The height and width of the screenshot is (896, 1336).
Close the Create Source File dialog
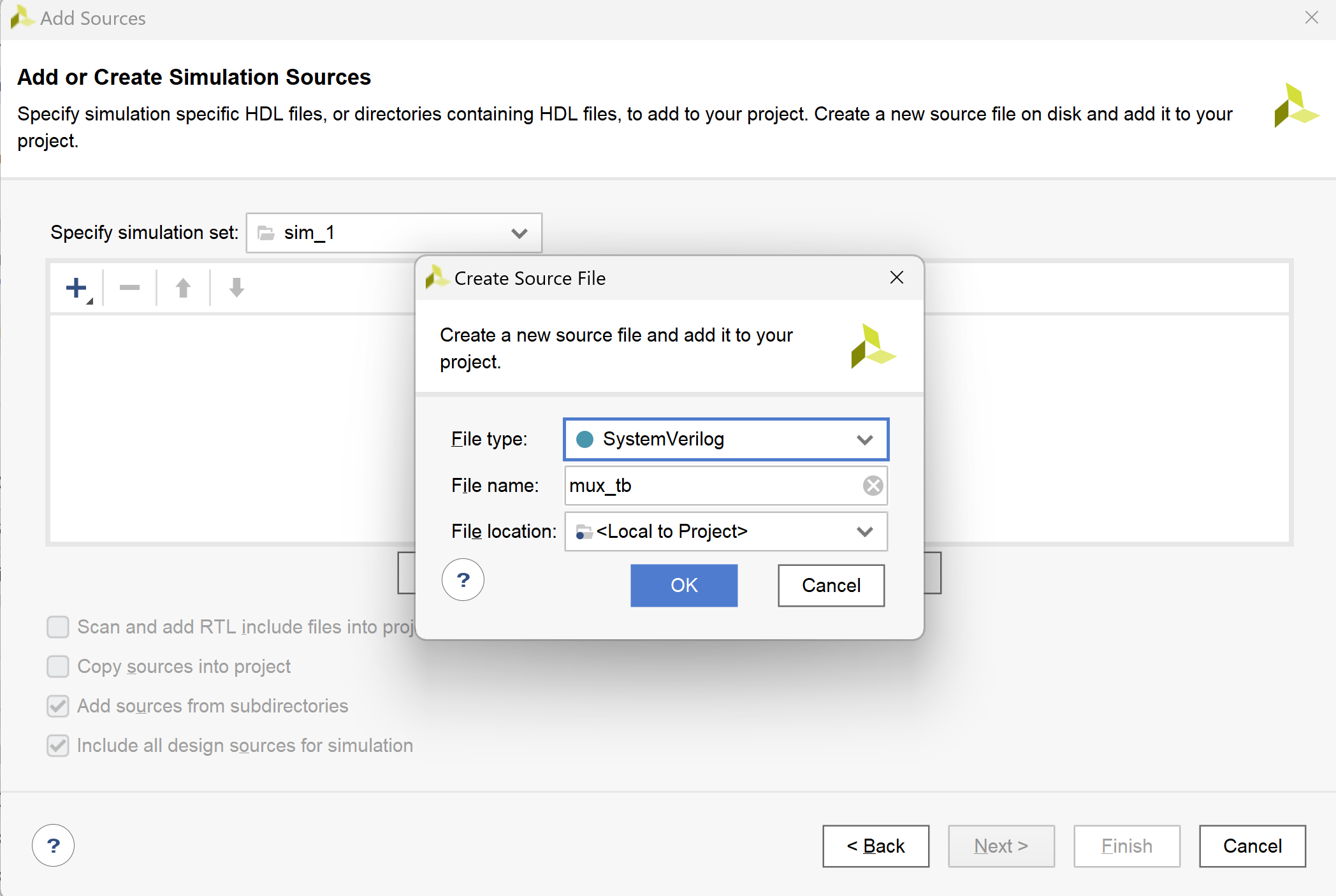tap(897, 278)
